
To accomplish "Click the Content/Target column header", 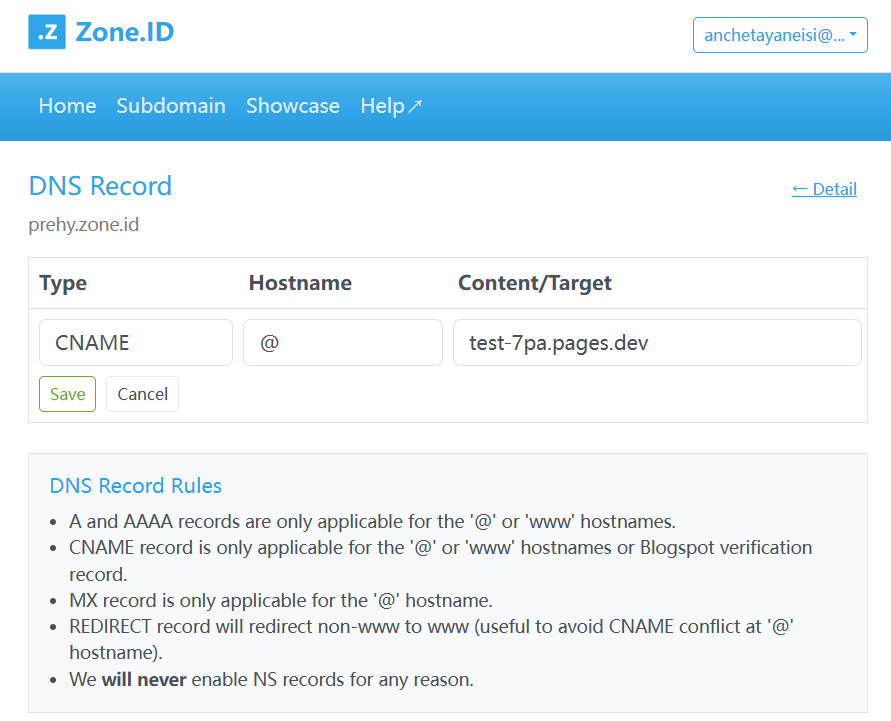I will 535,283.
